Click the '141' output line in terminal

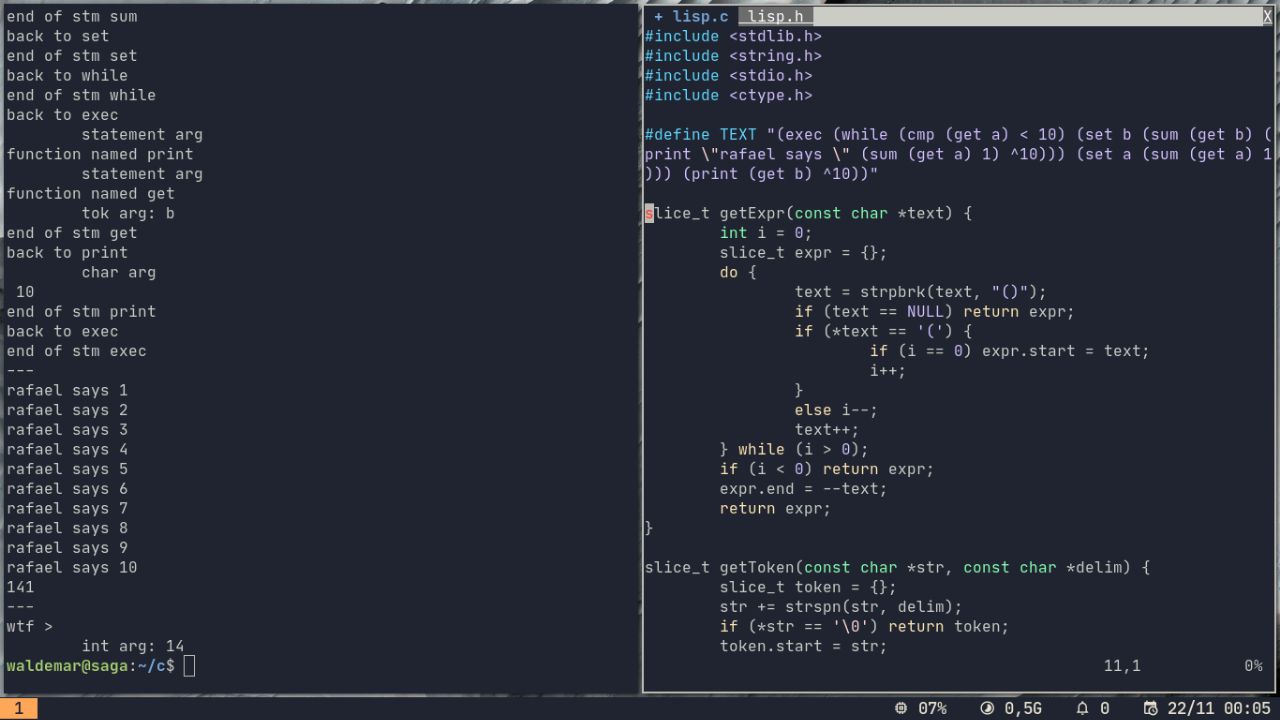(x=20, y=587)
